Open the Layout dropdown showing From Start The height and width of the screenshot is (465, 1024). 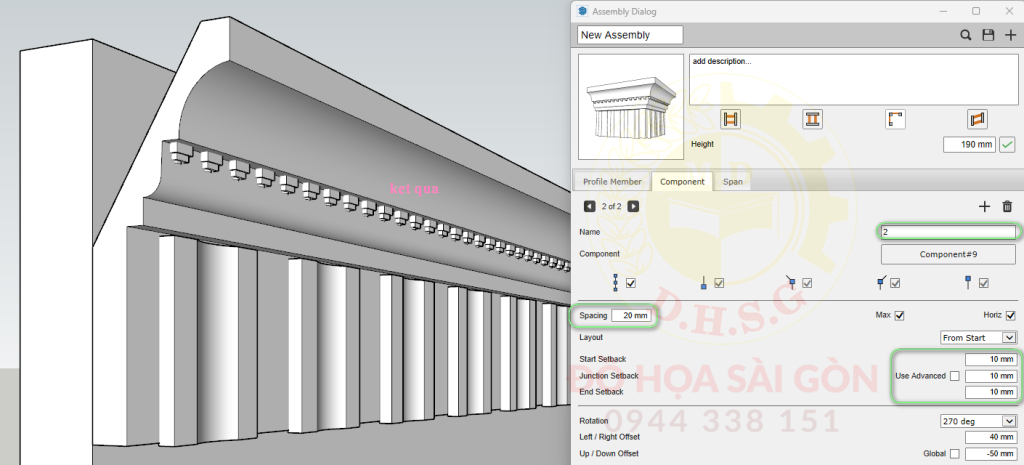coord(978,338)
